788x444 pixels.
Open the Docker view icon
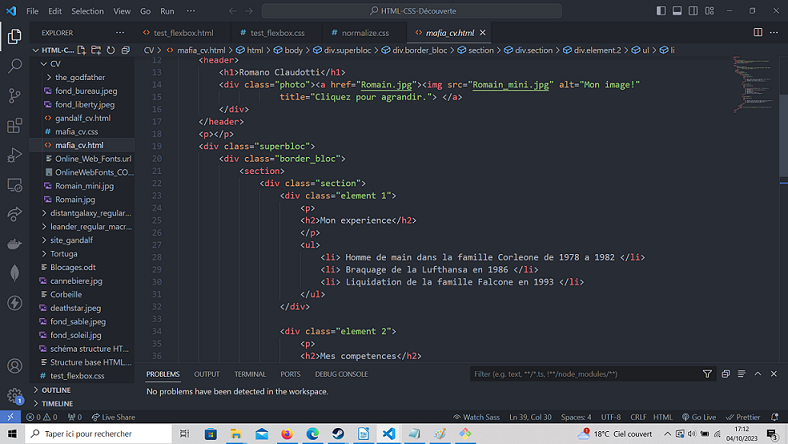(15, 244)
